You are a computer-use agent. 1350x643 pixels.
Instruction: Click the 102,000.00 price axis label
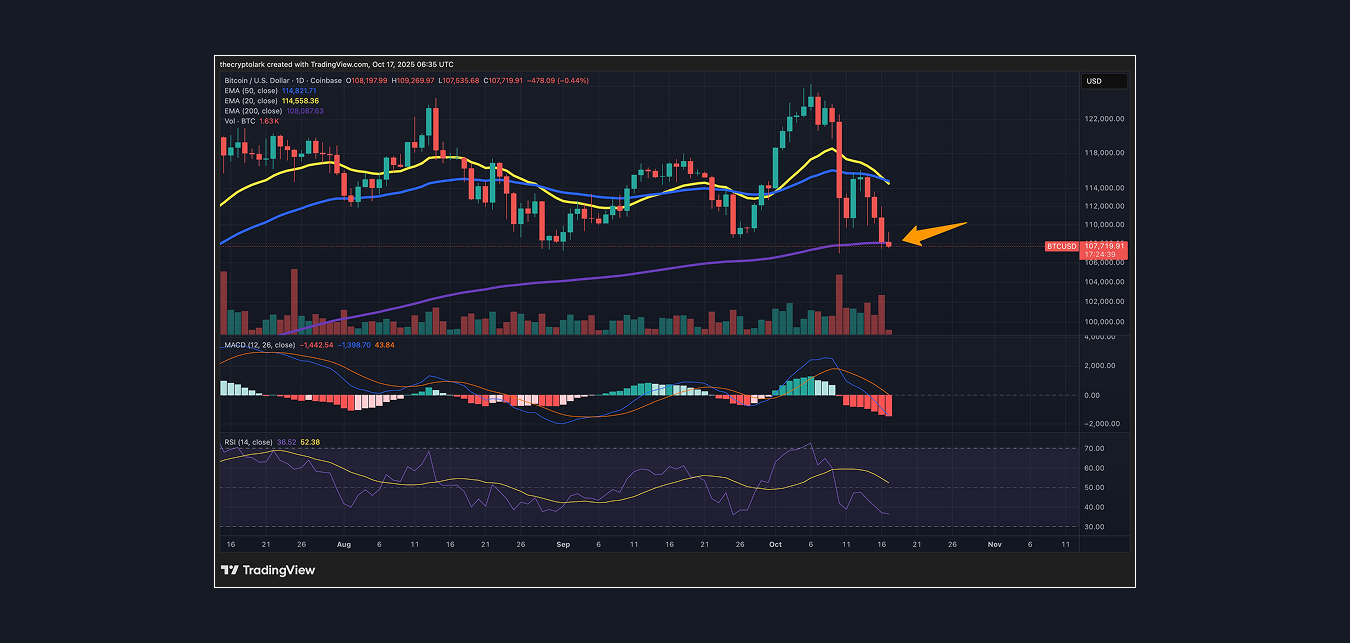pyautogui.click(x=1104, y=302)
